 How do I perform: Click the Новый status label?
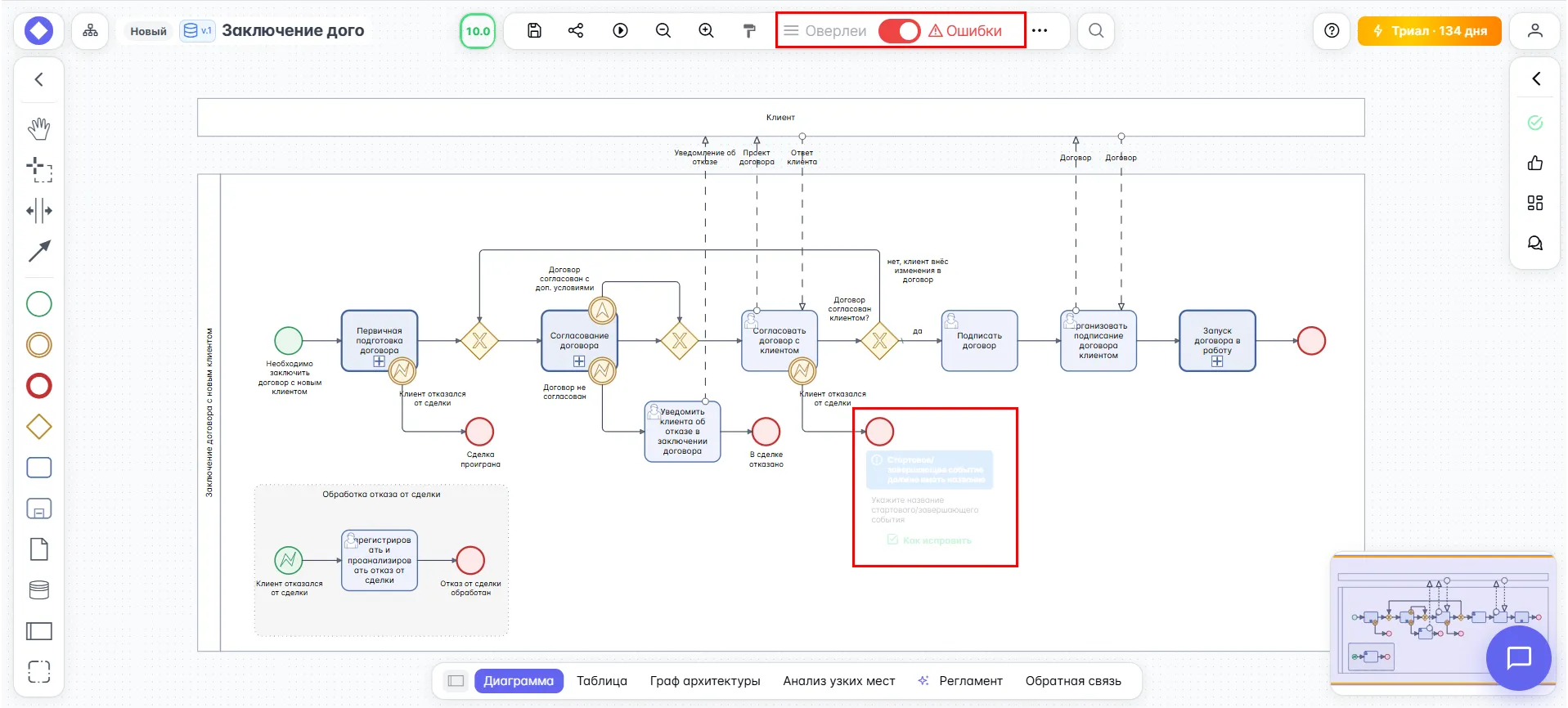148,31
